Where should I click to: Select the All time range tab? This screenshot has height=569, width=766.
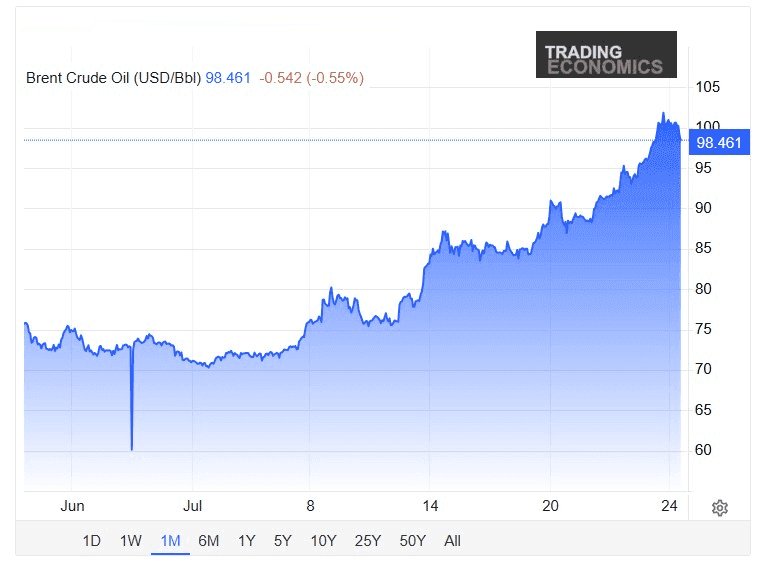(x=452, y=541)
